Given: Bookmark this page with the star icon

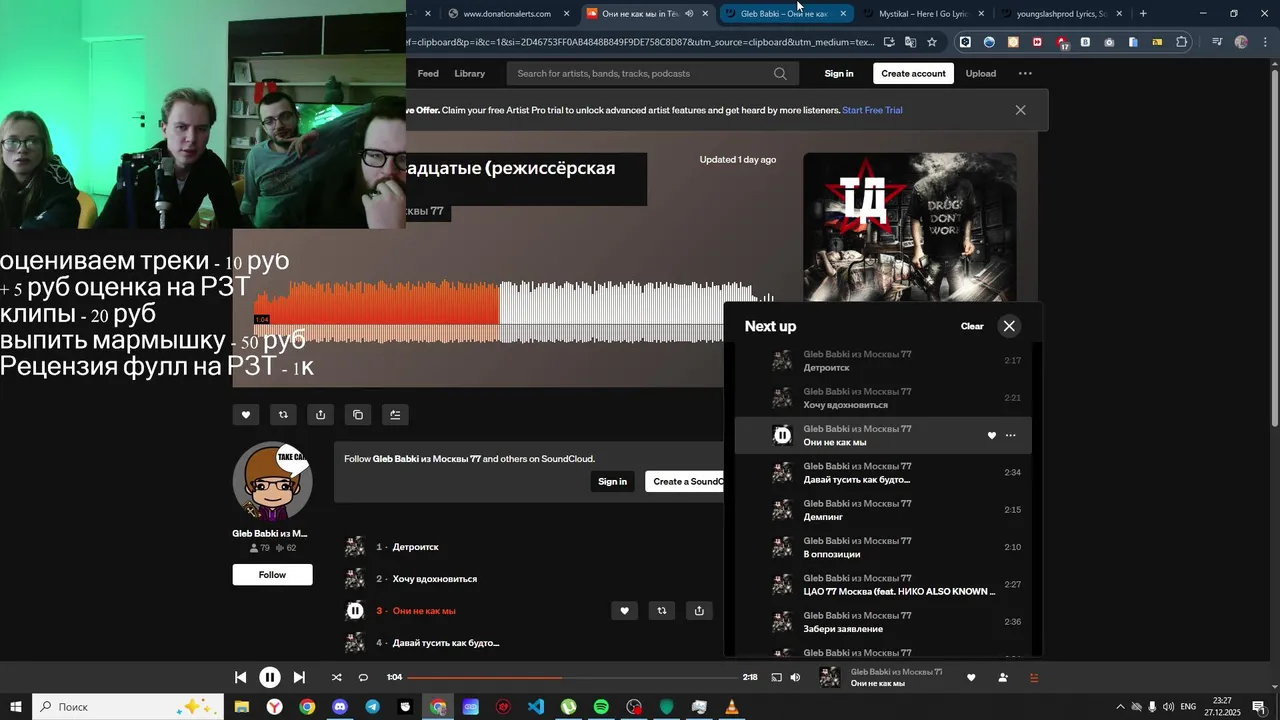Looking at the screenshot, I should (x=932, y=42).
